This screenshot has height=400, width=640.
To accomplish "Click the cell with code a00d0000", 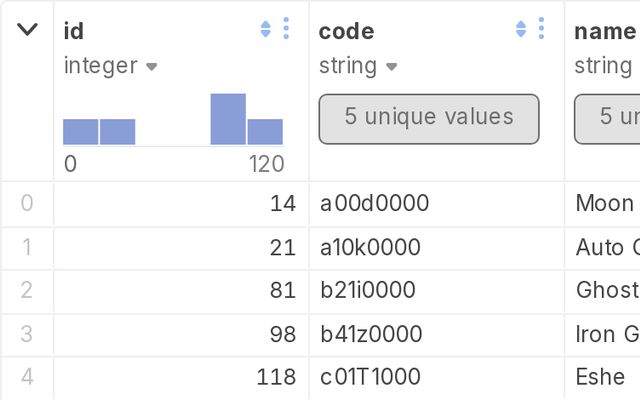I will [x=374, y=204].
